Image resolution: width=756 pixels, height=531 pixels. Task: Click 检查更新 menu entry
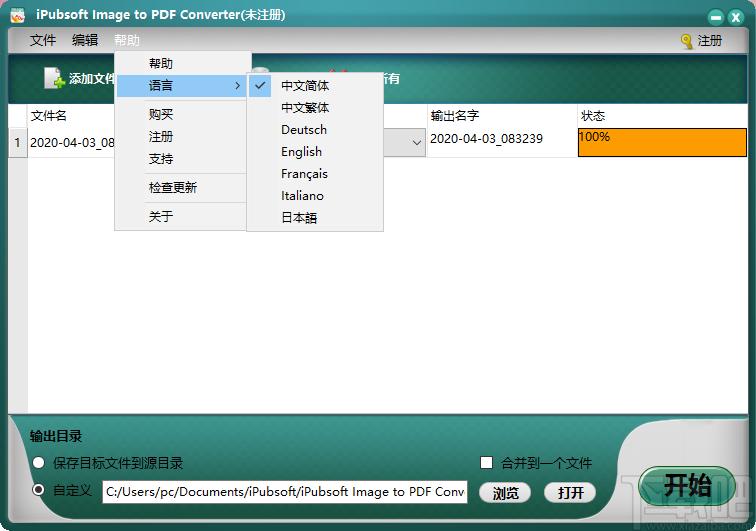point(183,188)
